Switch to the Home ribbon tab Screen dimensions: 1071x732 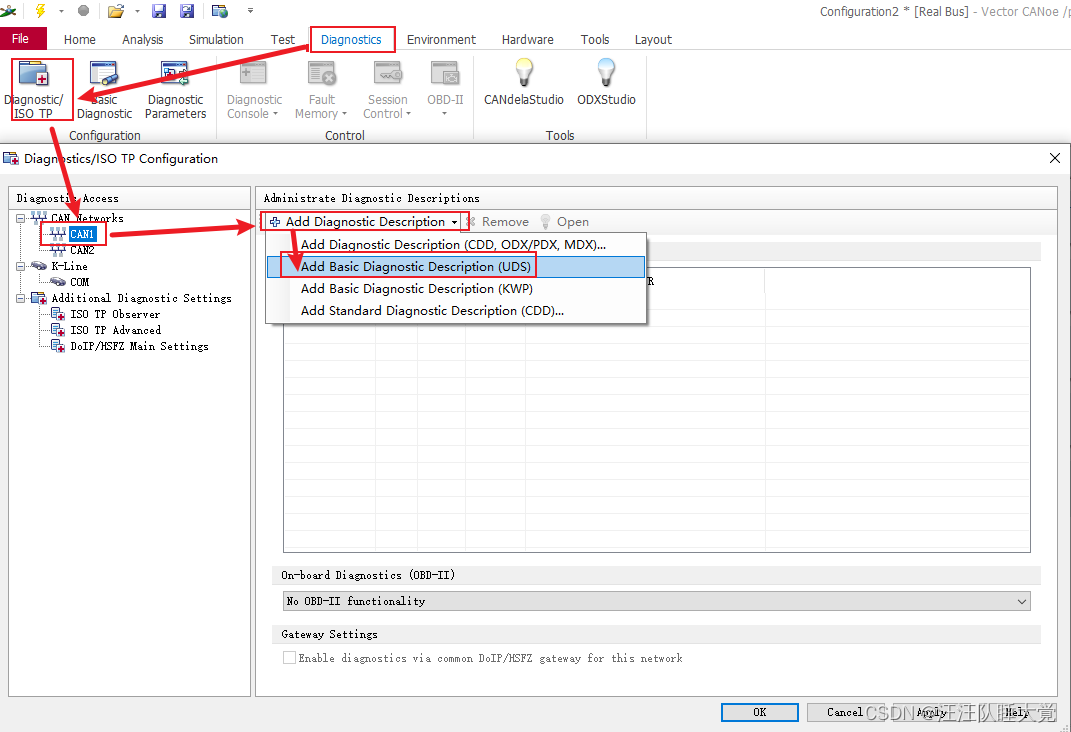80,40
